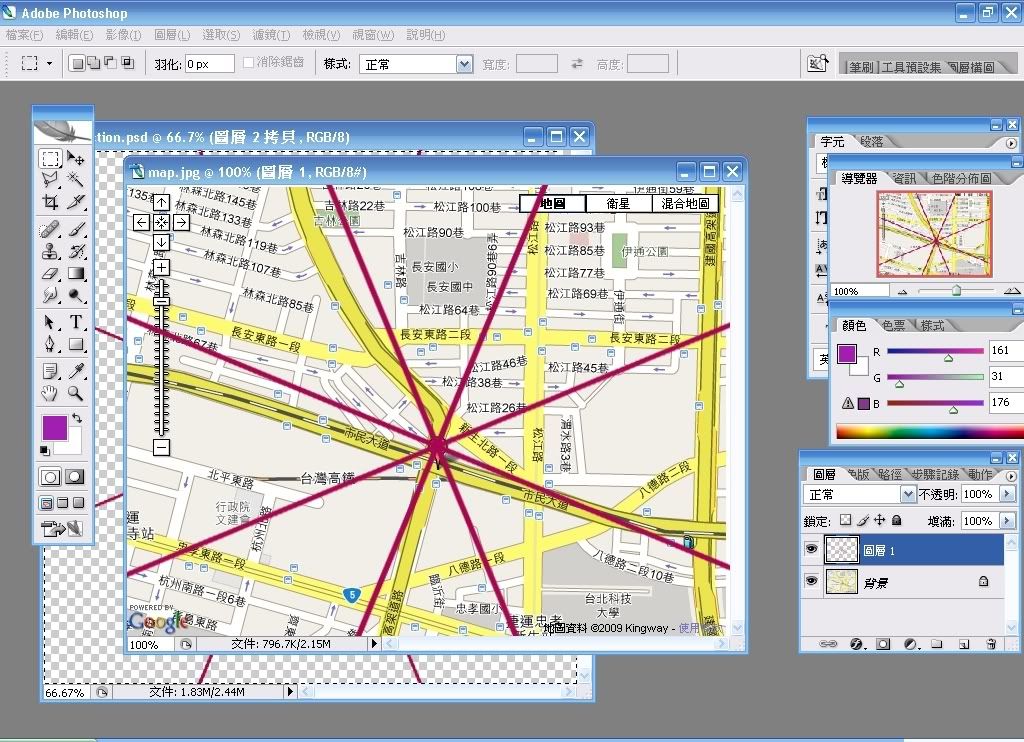This screenshot has height=742, width=1024.
Task: Open the tool preset picker arrow
Action: coord(49,64)
